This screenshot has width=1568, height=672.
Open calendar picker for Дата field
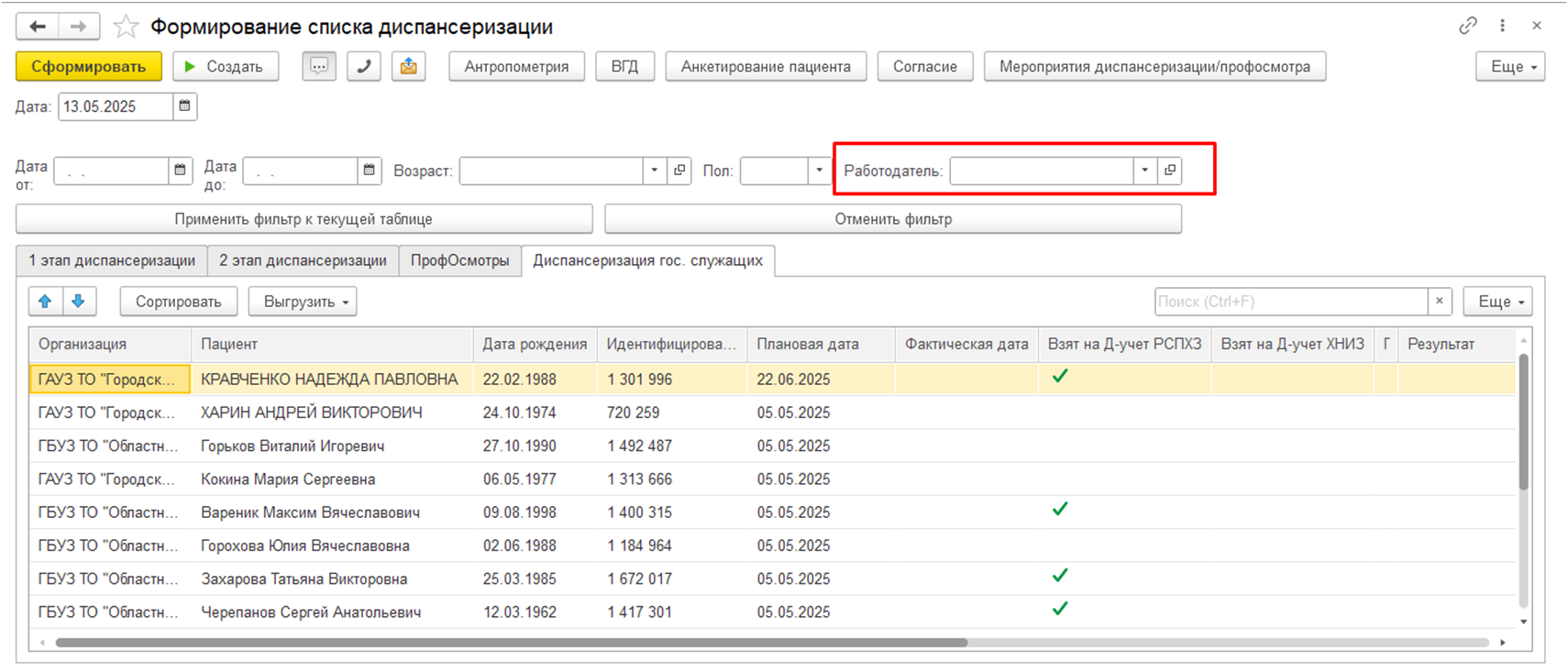click(184, 106)
